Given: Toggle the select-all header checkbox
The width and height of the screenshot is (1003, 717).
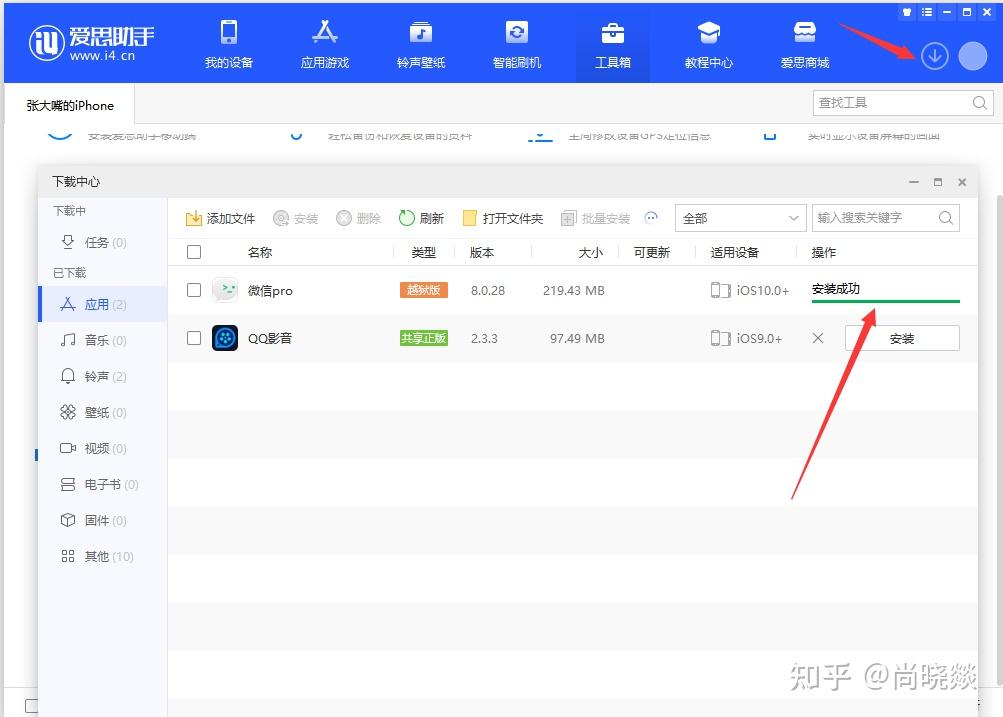Looking at the screenshot, I should (194, 252).
